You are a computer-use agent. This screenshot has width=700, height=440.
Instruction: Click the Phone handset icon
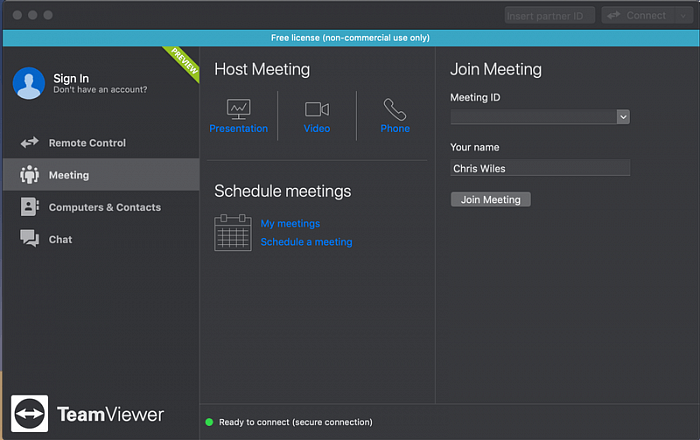(x=395, y=109)
